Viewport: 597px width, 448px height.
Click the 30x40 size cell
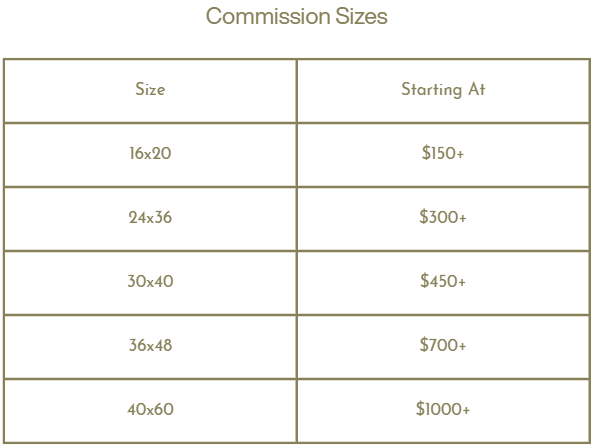[x=150, y=281]
